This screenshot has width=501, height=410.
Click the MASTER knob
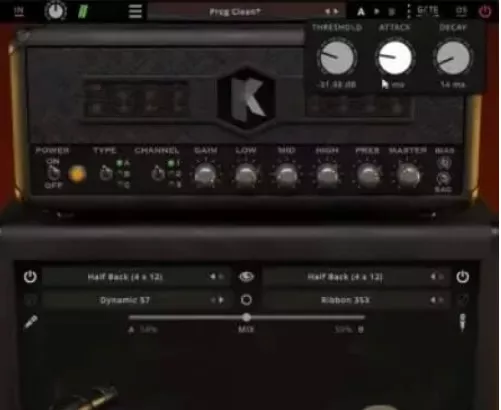point(408,175)
